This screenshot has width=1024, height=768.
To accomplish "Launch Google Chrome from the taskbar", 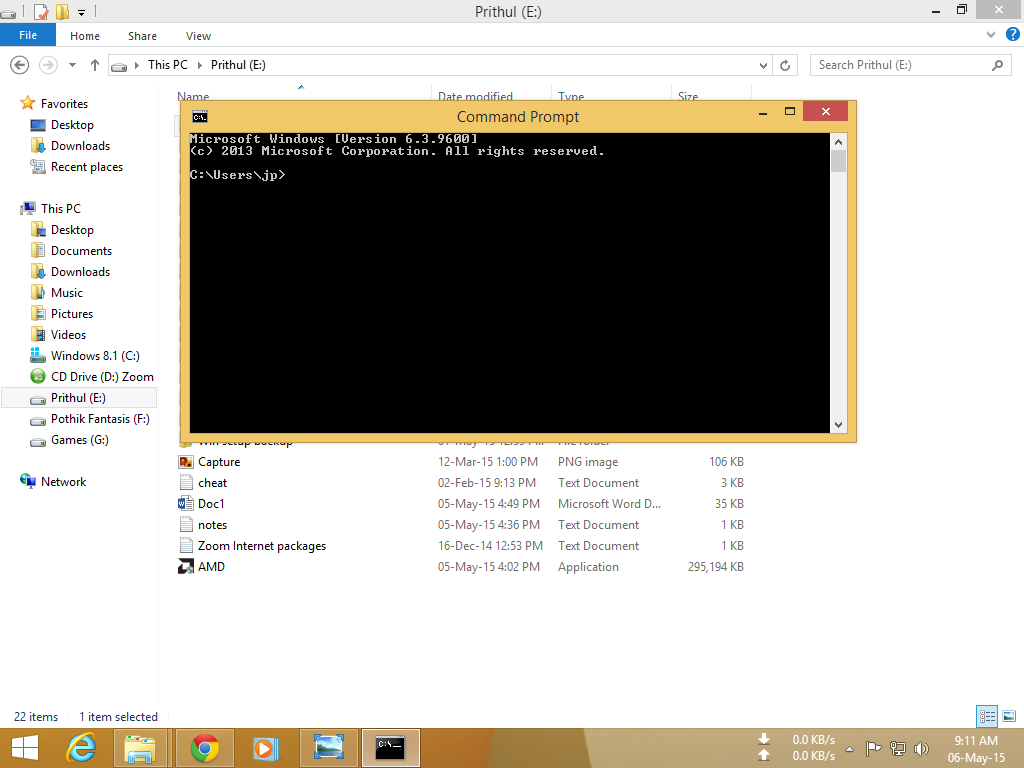I will click(204, 748).
